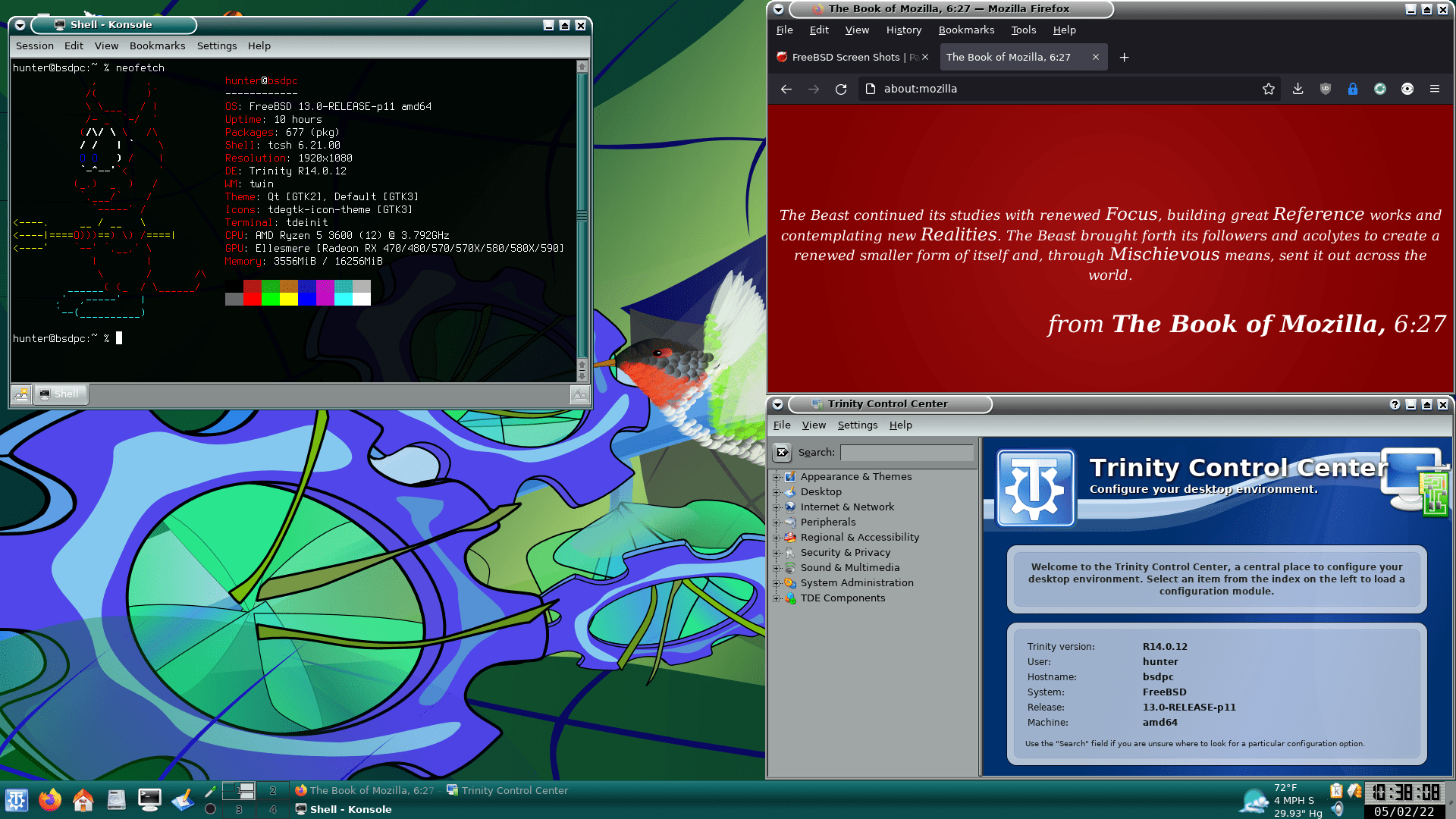Screen dimensions: 1456x819
Task: Activate Trinity Control Center taskbar entry
Action: (508, 791)
